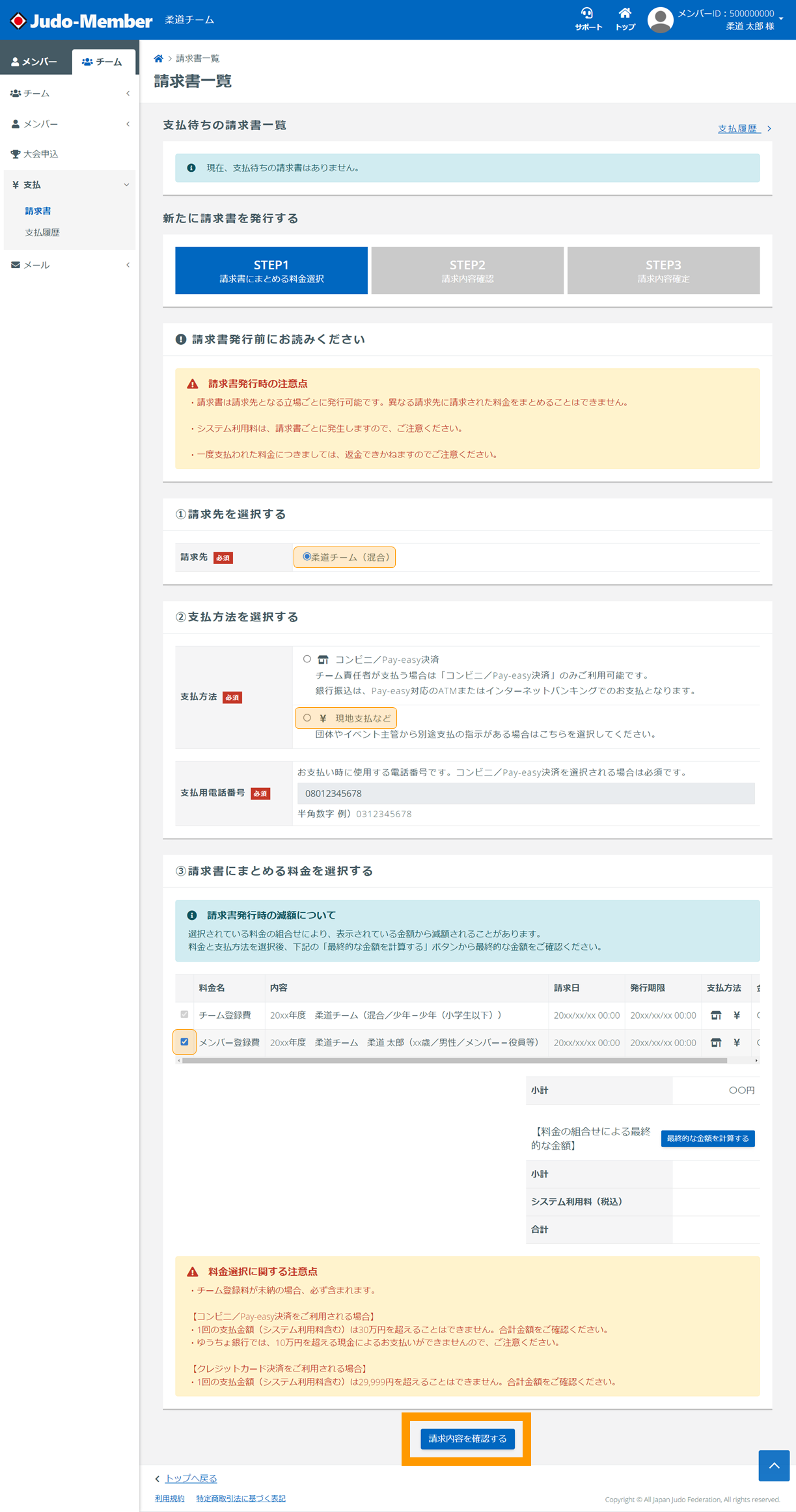Click the breadcrumb home icon

pyautogui.click(x=158, y=59)
